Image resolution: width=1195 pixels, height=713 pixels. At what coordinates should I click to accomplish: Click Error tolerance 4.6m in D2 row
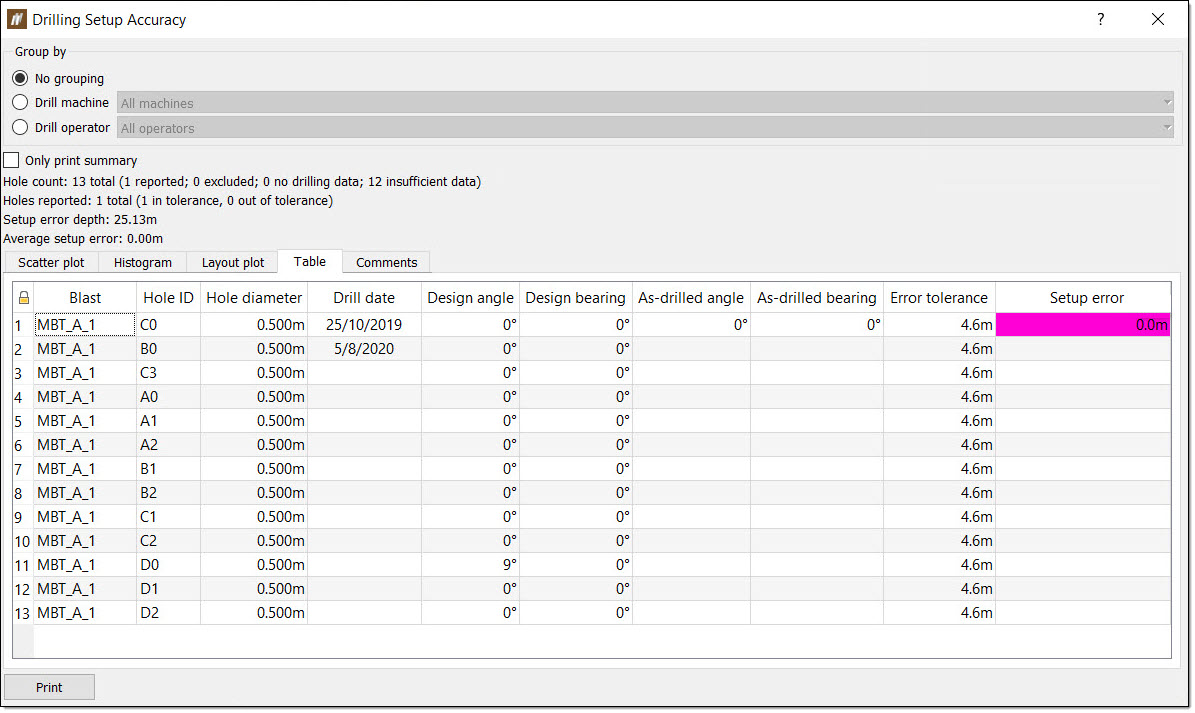939,612
